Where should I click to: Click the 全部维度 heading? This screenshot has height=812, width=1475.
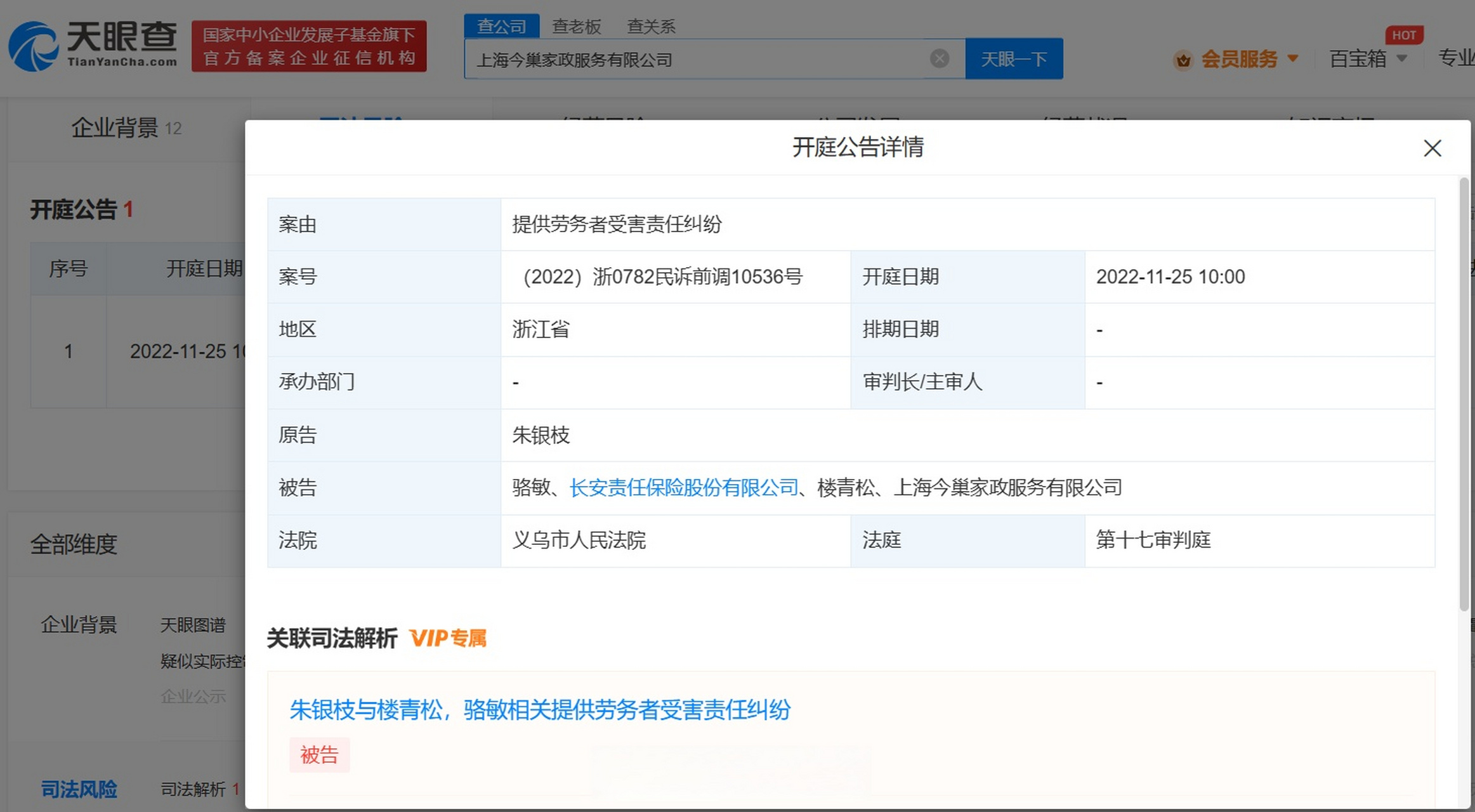(x=74, y=544)
